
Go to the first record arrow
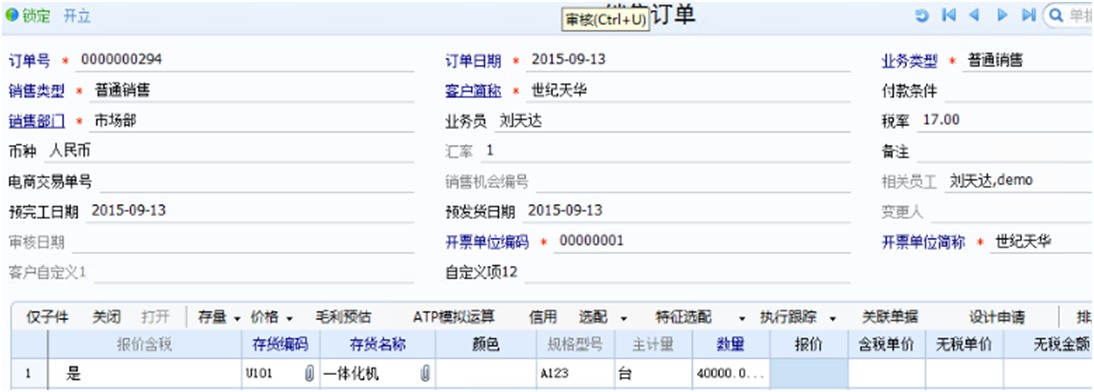[948, 15]
